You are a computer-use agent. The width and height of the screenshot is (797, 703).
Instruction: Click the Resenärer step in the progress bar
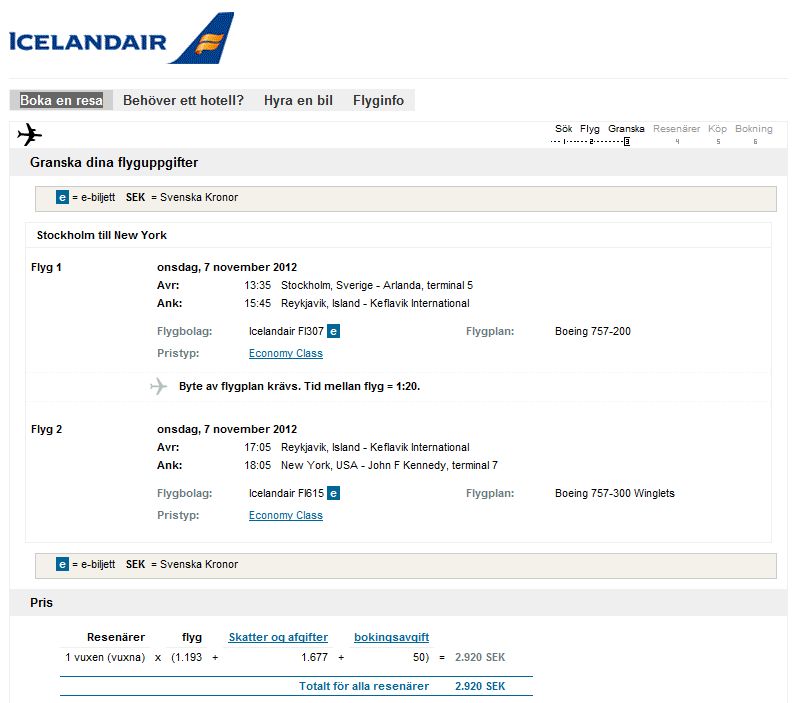click(x=676, y=129)
